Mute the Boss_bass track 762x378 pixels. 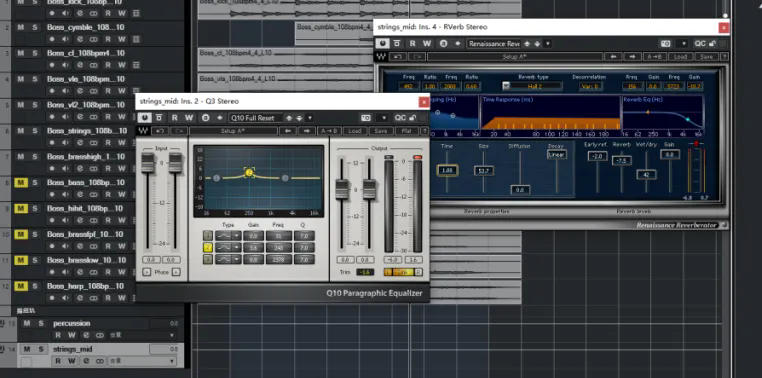[20, 183]
